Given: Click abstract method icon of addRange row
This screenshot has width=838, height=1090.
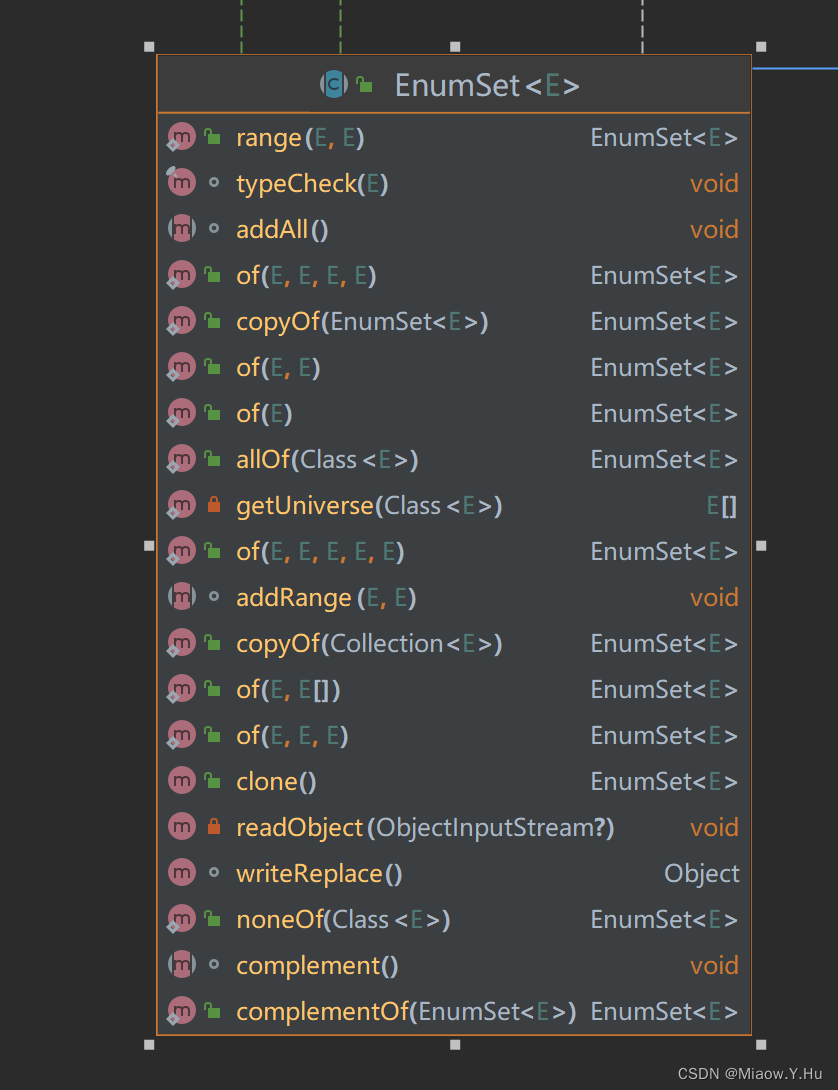Looking at the screenshot, I should click(182, 597).
